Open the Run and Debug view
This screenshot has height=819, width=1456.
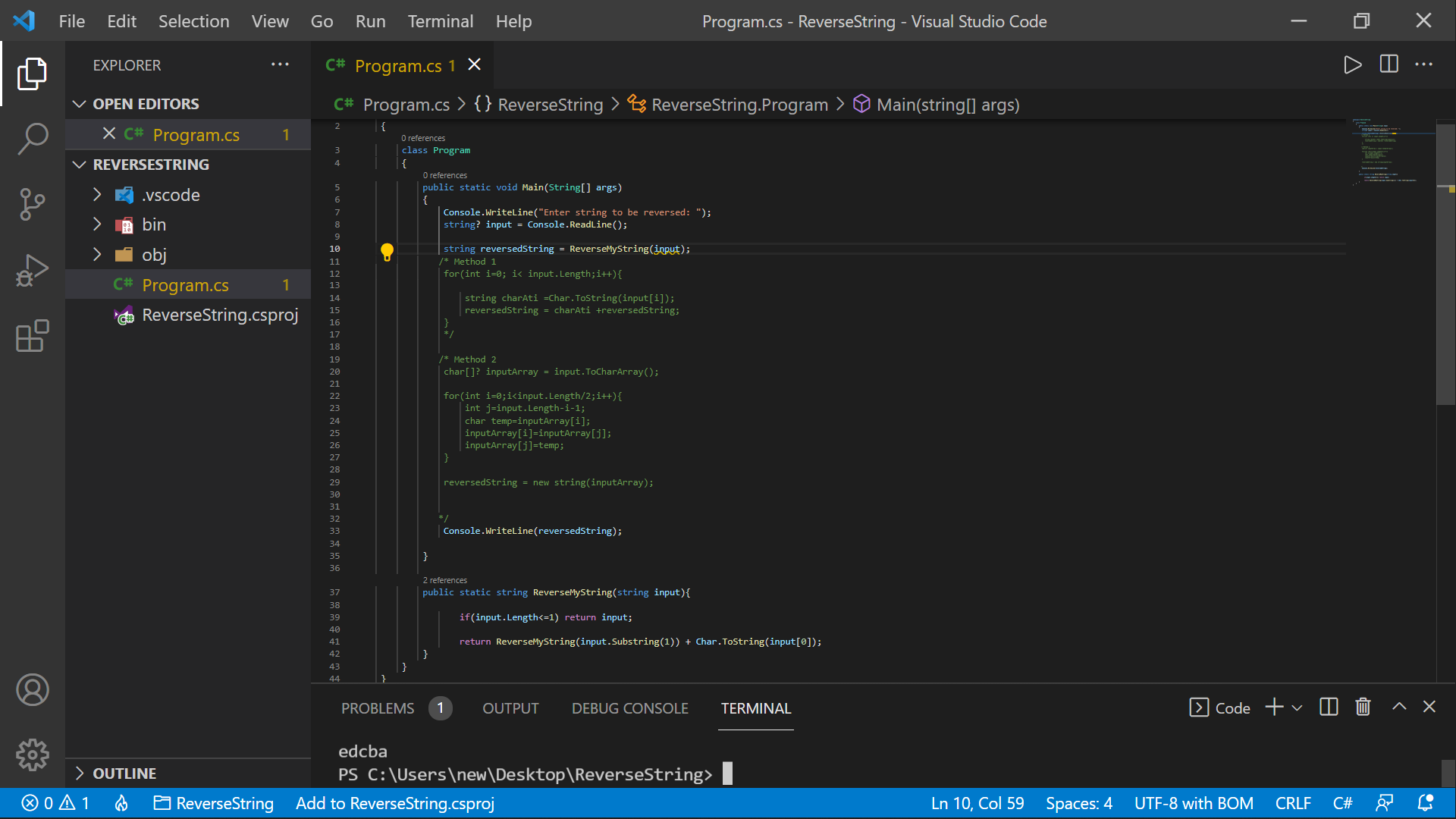coord(32,270)
